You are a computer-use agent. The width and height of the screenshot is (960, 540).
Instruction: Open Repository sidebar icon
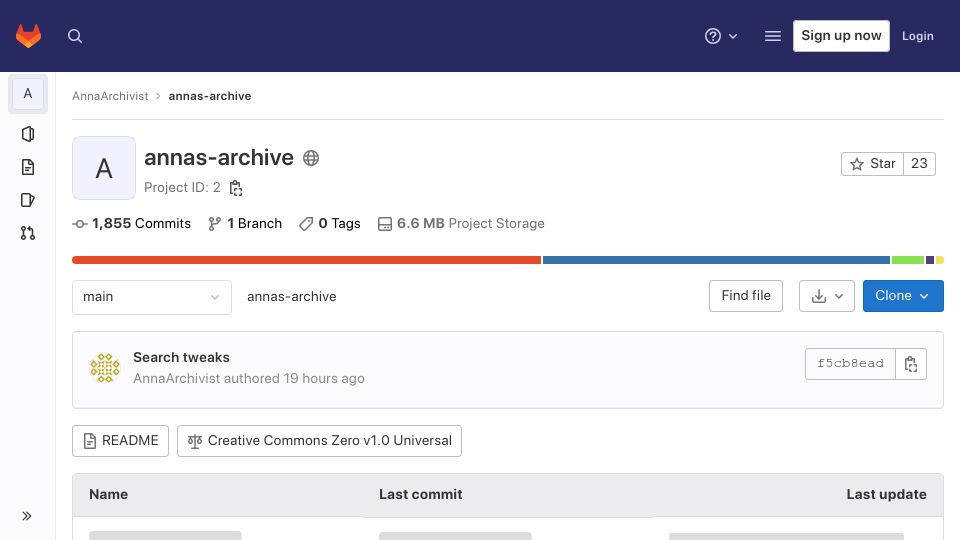tap(28, 167)
